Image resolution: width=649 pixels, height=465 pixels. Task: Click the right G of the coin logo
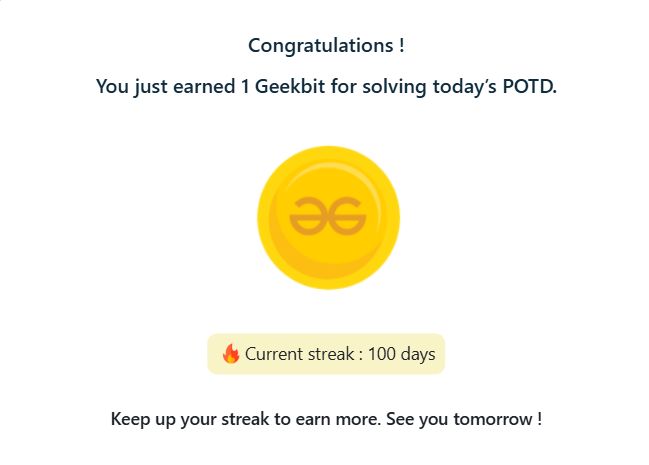(x=347, y=216)
